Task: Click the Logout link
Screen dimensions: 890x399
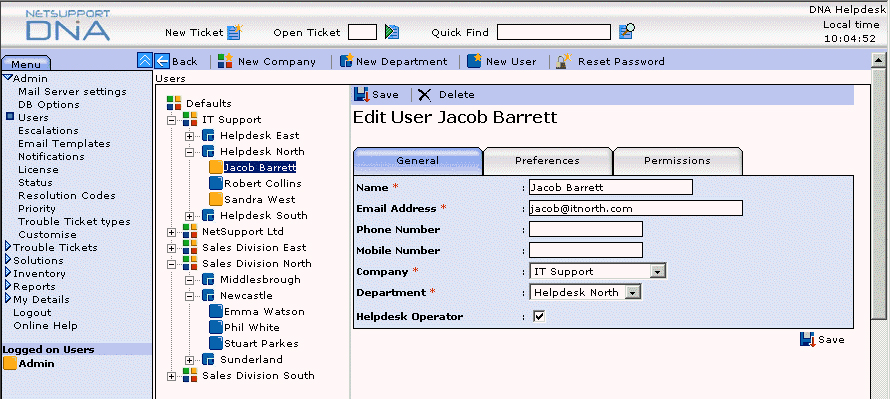Action: (32, 312)
